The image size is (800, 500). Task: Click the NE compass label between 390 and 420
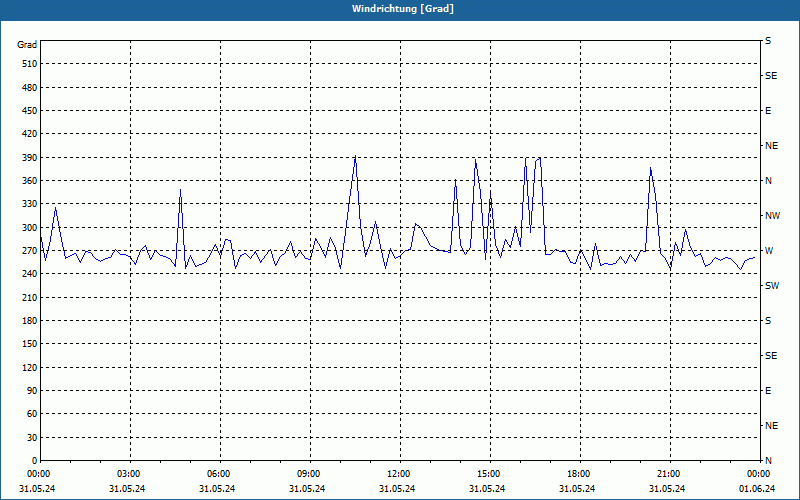[771, 146]
